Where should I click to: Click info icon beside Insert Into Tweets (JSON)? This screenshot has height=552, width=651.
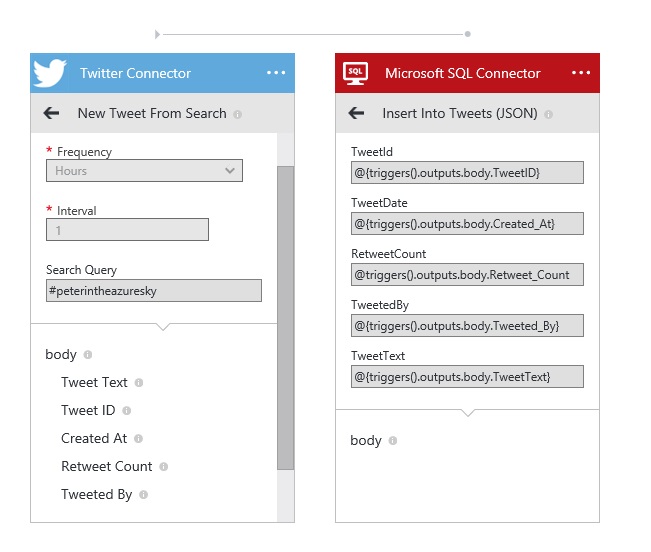point(550,114)
